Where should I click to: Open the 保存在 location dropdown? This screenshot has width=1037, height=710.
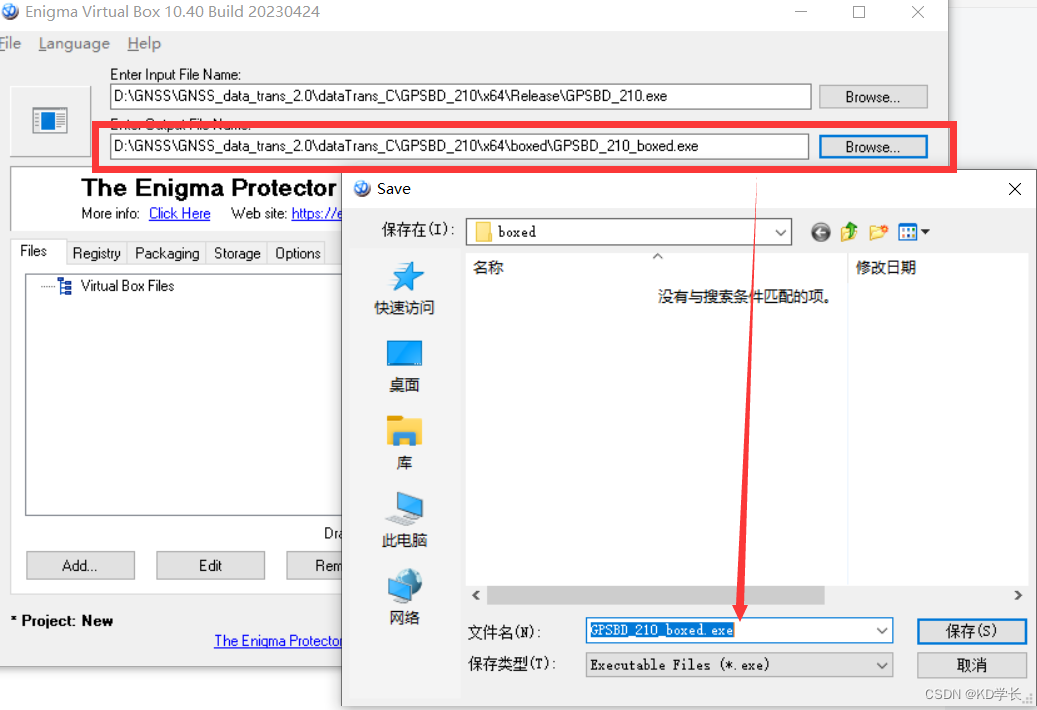click(781, 231)
